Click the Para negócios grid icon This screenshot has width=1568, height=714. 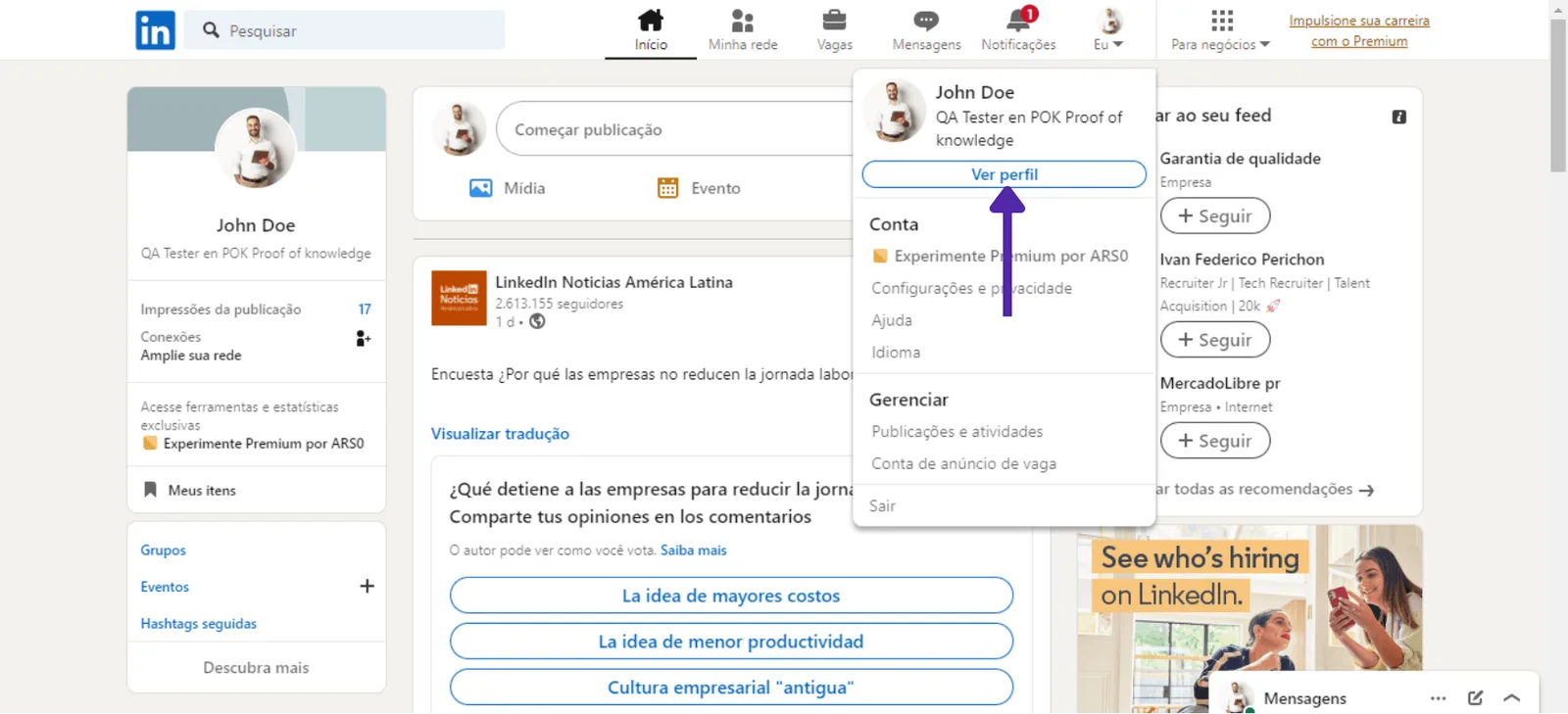click(x=1222, y=20)
